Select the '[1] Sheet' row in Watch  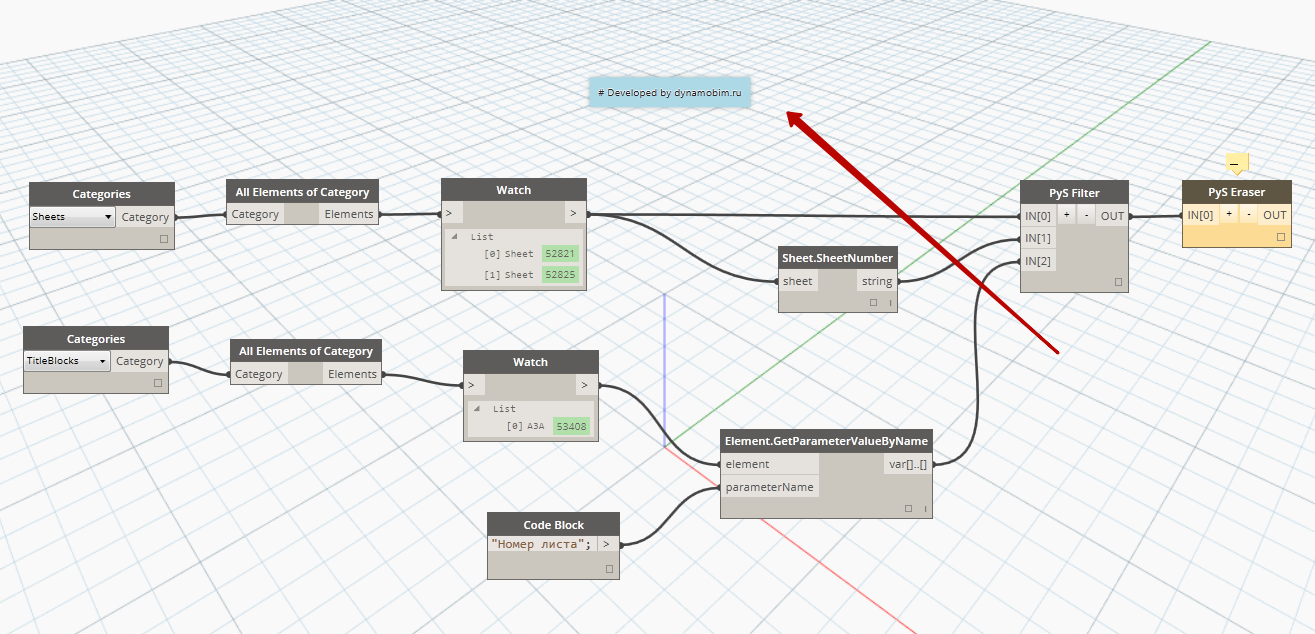[x=509, y=274]
